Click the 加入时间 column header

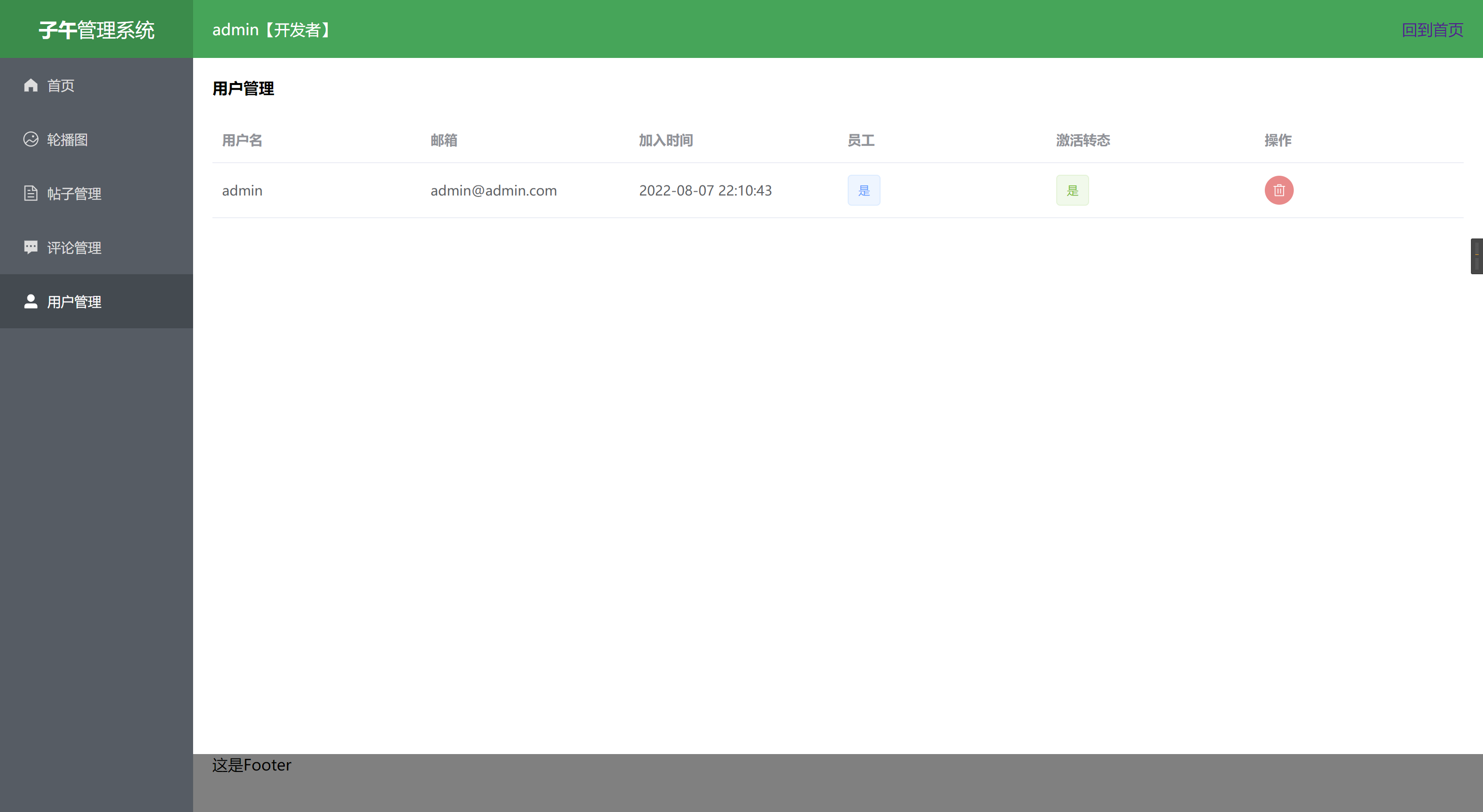tap(666, 140)
